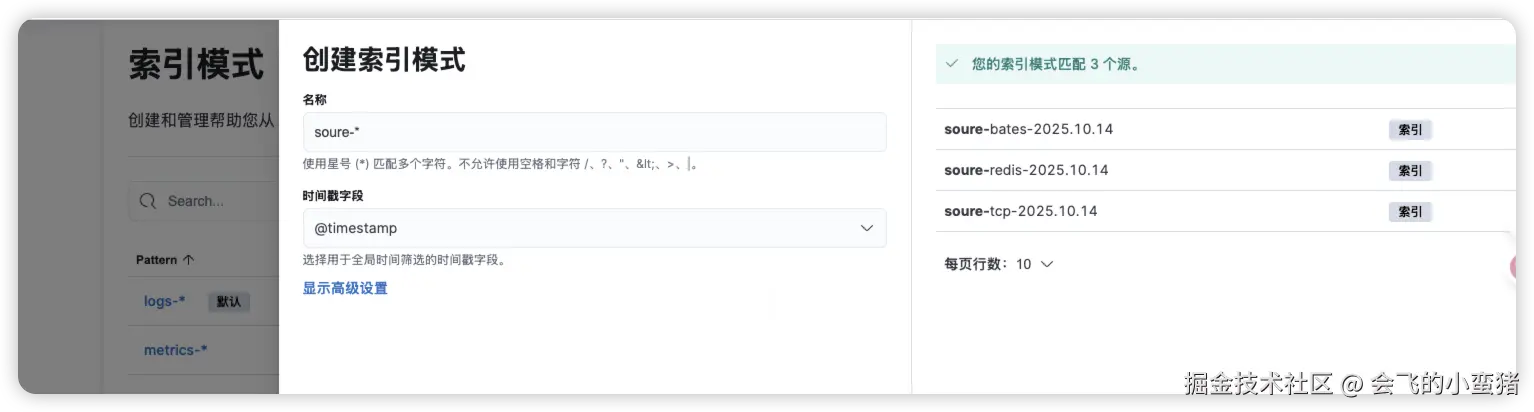Click the checkmark icon in the match notice

pyautogui.click(x=952, y=64)
